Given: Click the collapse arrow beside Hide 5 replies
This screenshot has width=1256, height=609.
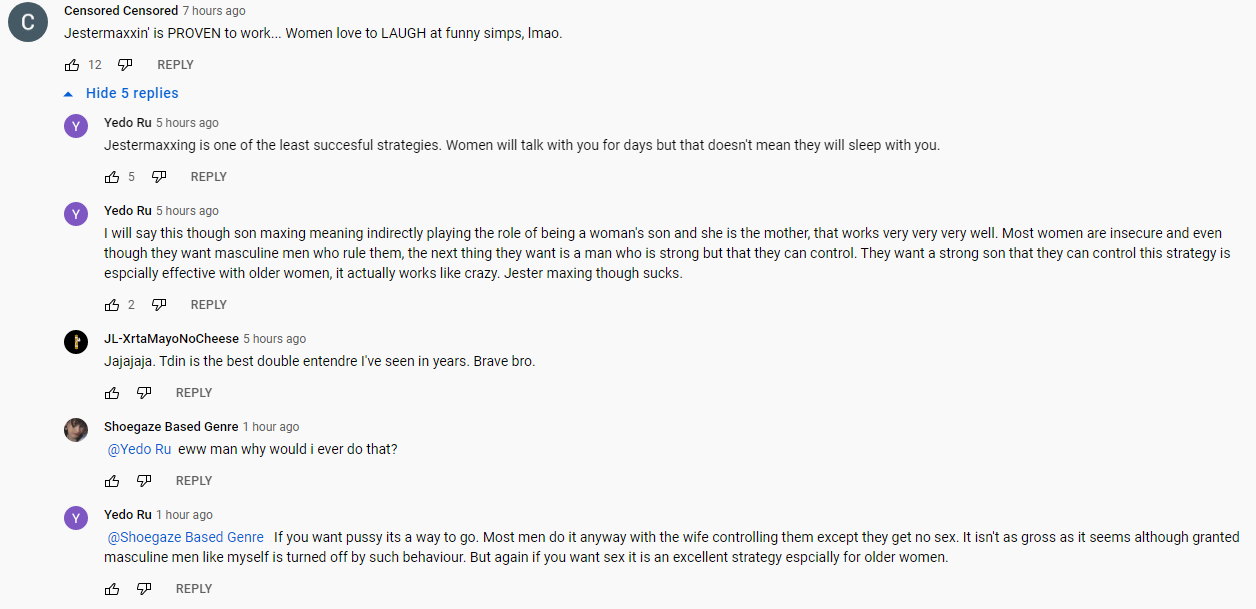Looking at the screenshot, I should point(69,94).
